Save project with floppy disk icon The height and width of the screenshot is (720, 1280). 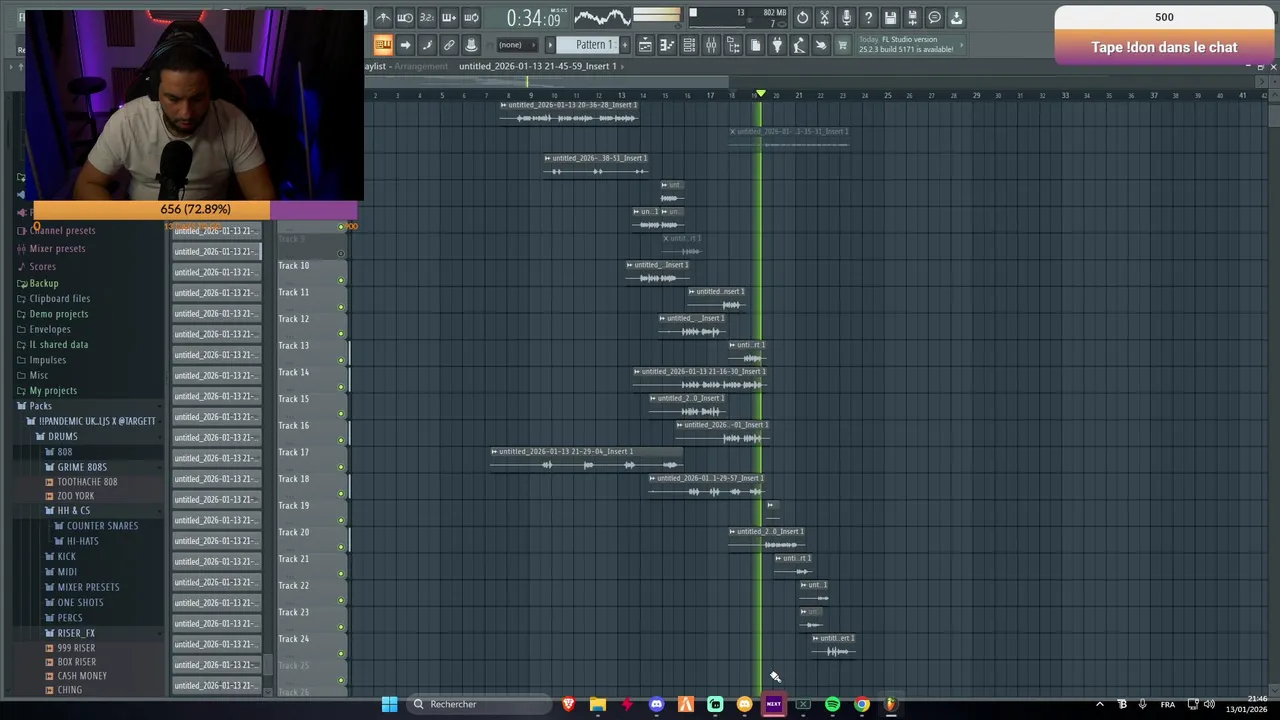point(890,17)
